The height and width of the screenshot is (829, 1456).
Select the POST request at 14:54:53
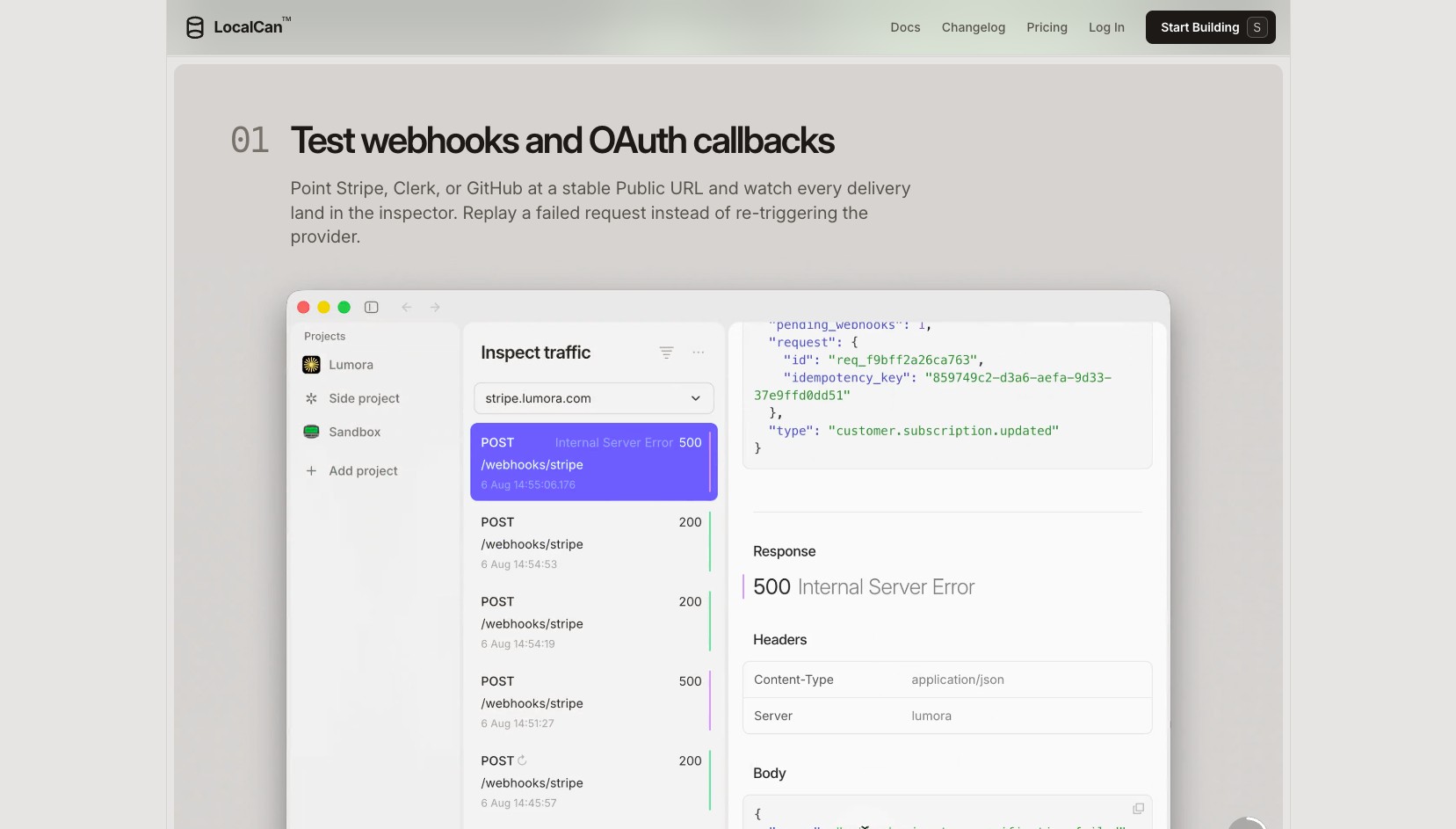[594, 542]
